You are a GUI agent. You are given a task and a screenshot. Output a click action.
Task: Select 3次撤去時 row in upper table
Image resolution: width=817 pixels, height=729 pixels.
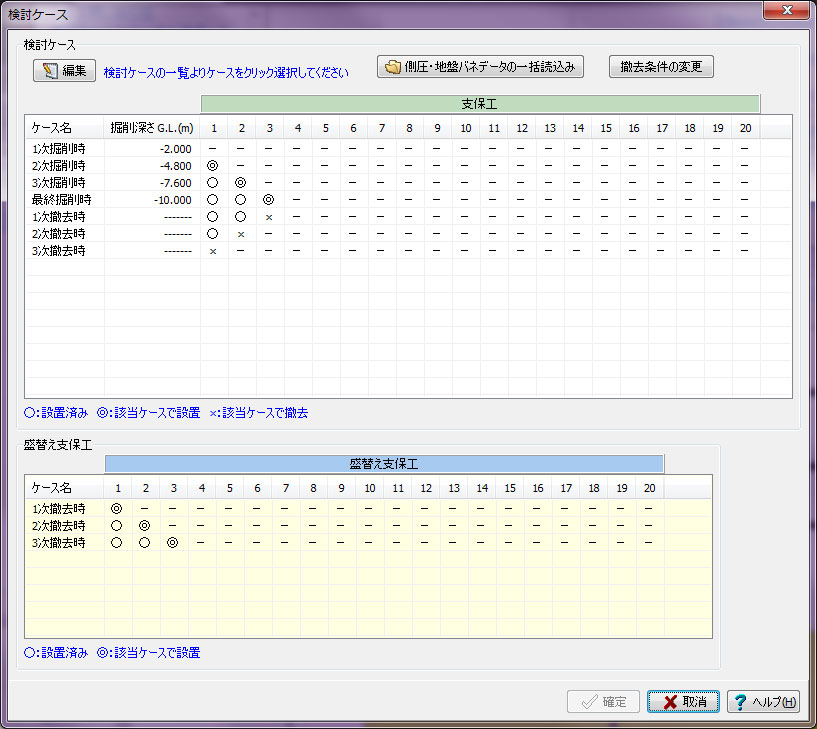pos(408,251)
